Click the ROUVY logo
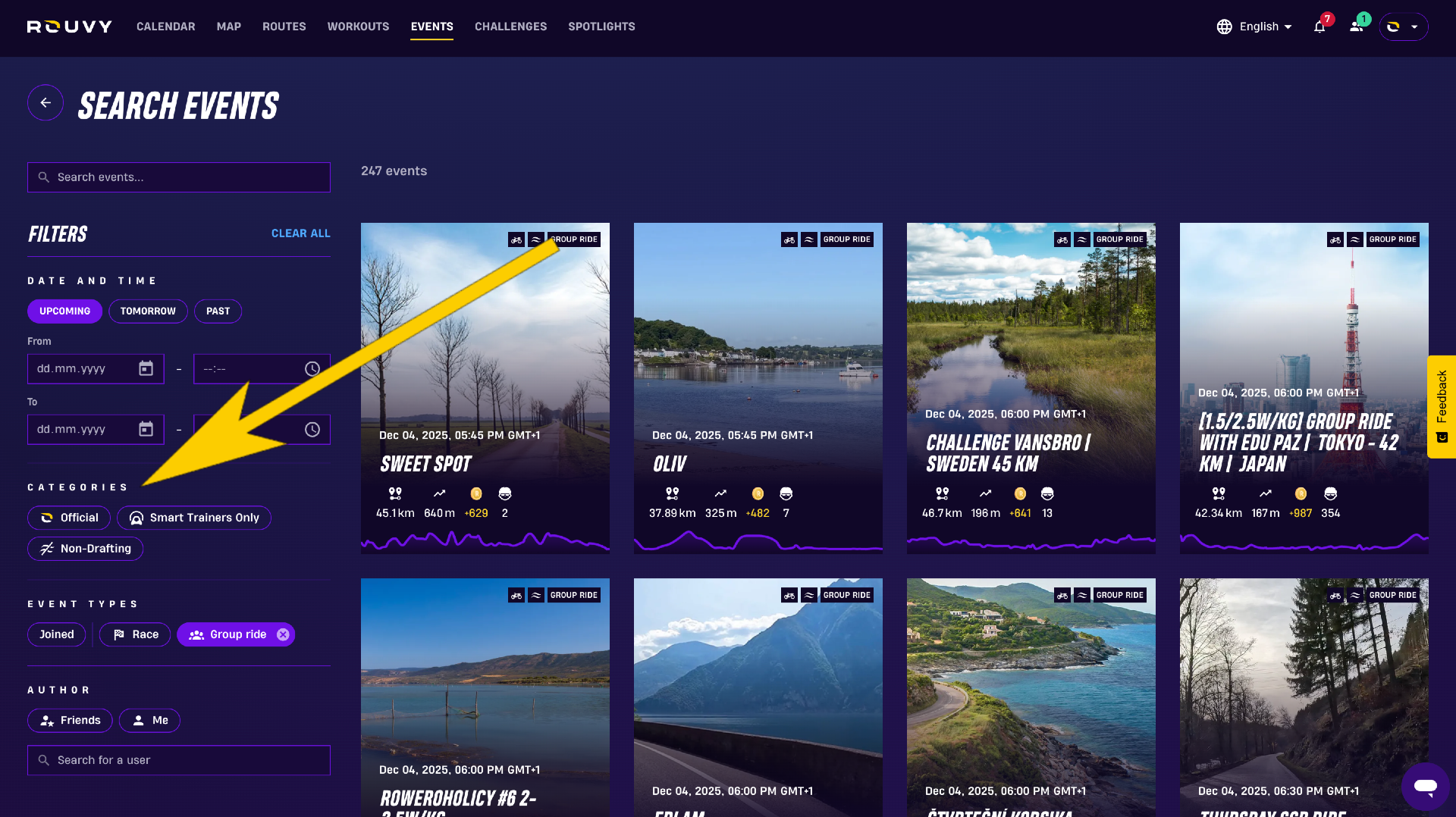The image size is (1456, 817). pos(69,27)
